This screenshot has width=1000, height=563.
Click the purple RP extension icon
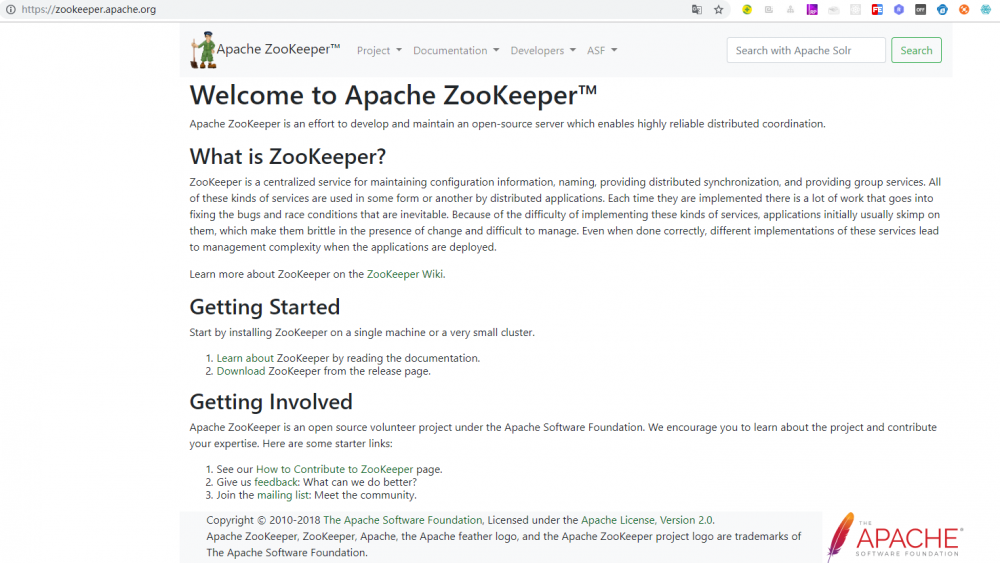point(812,10)
